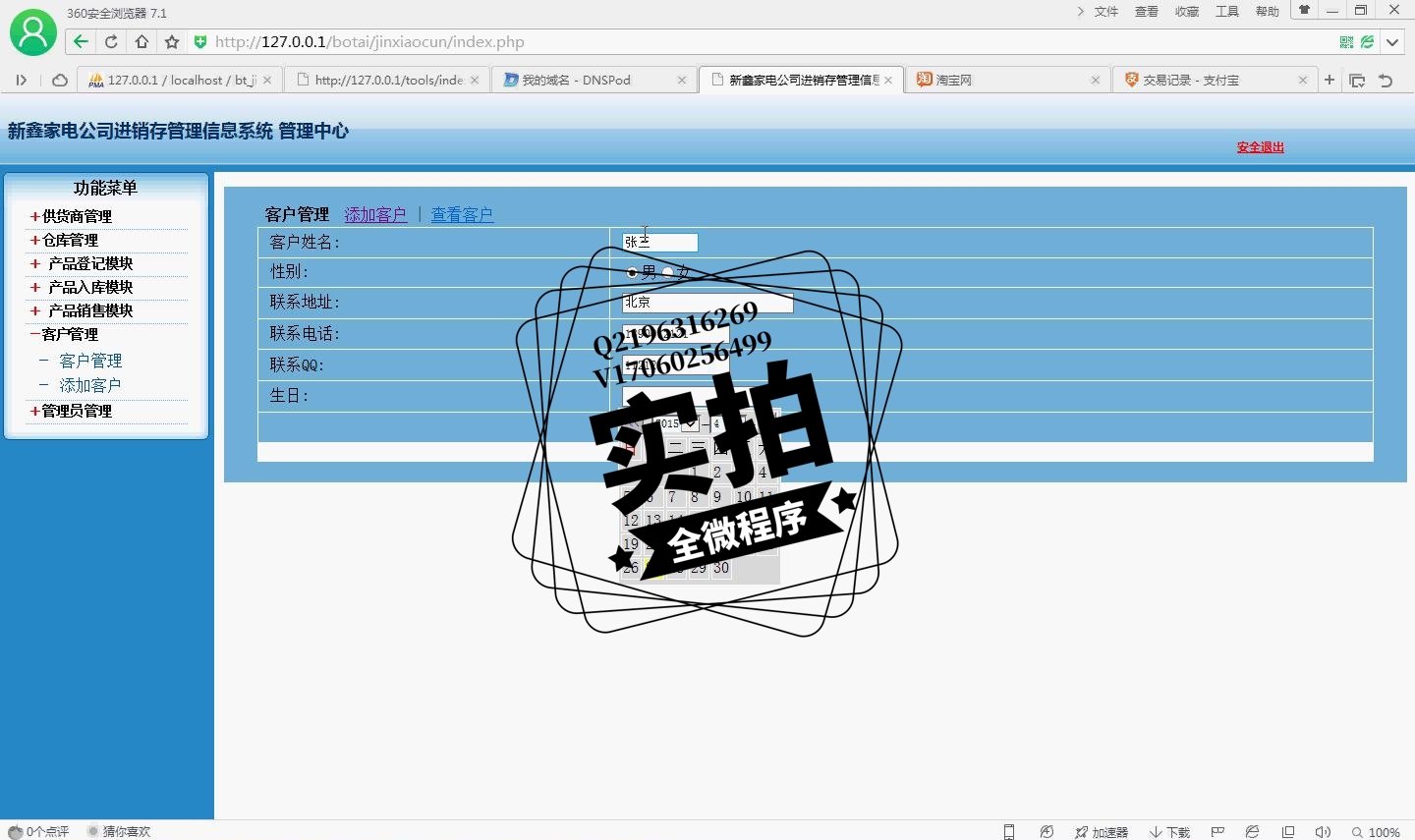The height and width of the screenshot is (840, 1415).
Task: Click the green security shield in address bar
Action: pos(200,41)
